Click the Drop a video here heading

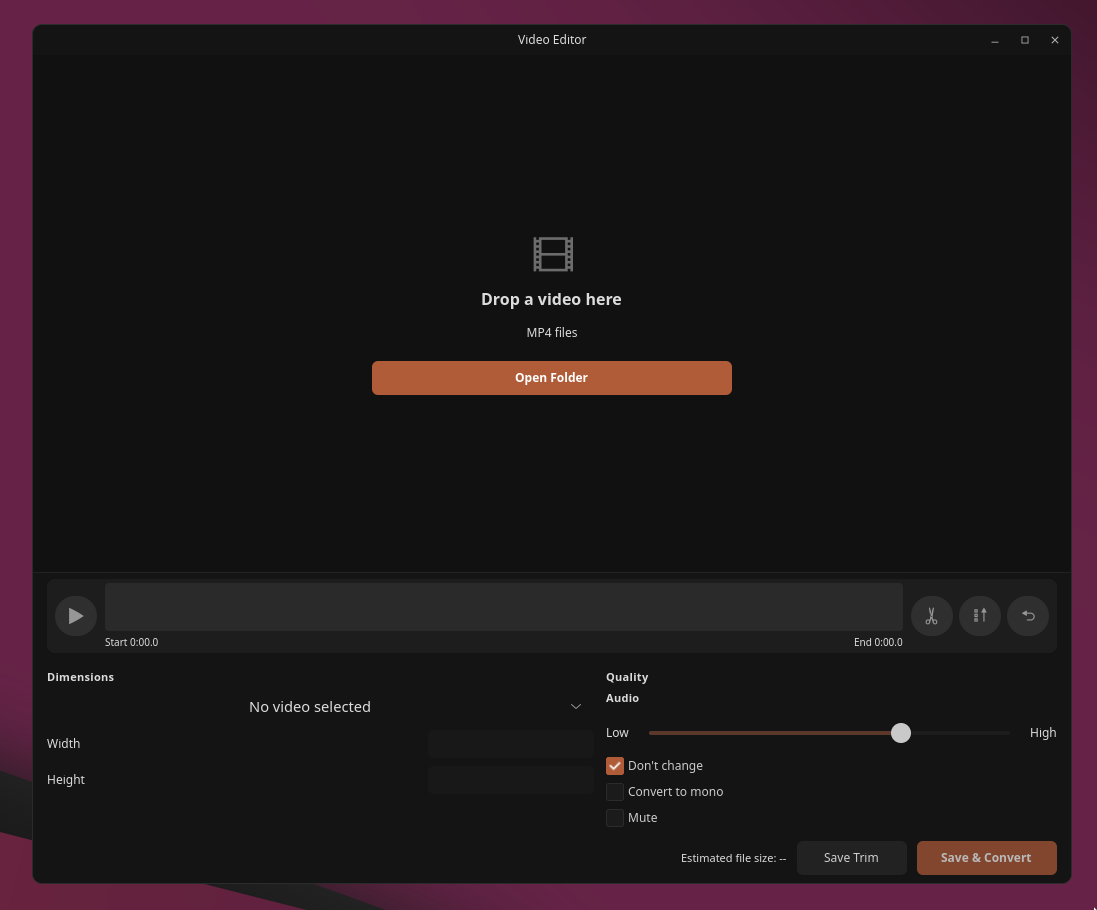pyautogui.click(x=551, y=299)
